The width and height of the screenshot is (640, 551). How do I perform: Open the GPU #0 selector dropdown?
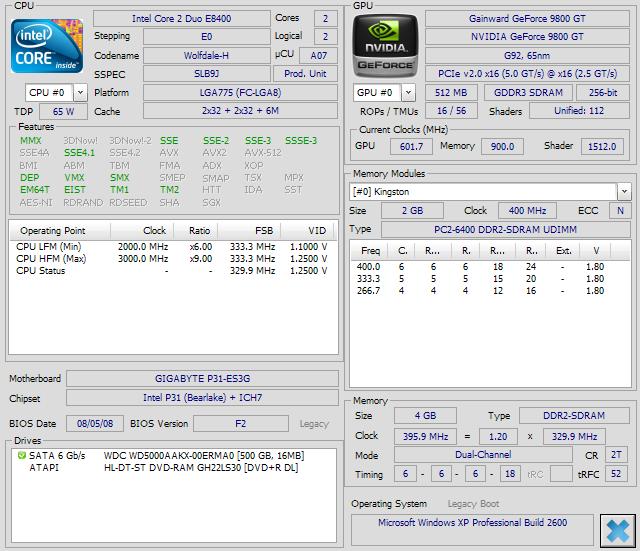pos(408,93)
